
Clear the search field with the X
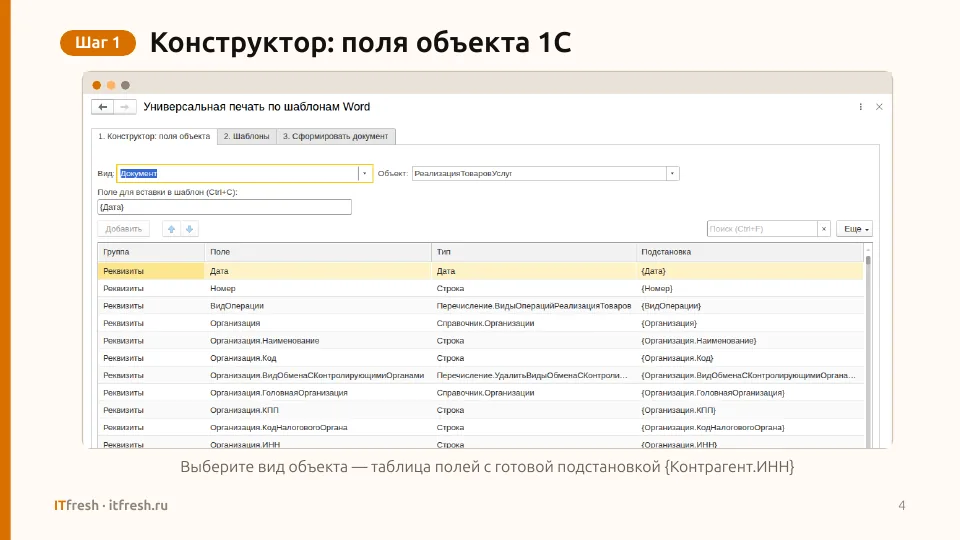click(823, 229)
